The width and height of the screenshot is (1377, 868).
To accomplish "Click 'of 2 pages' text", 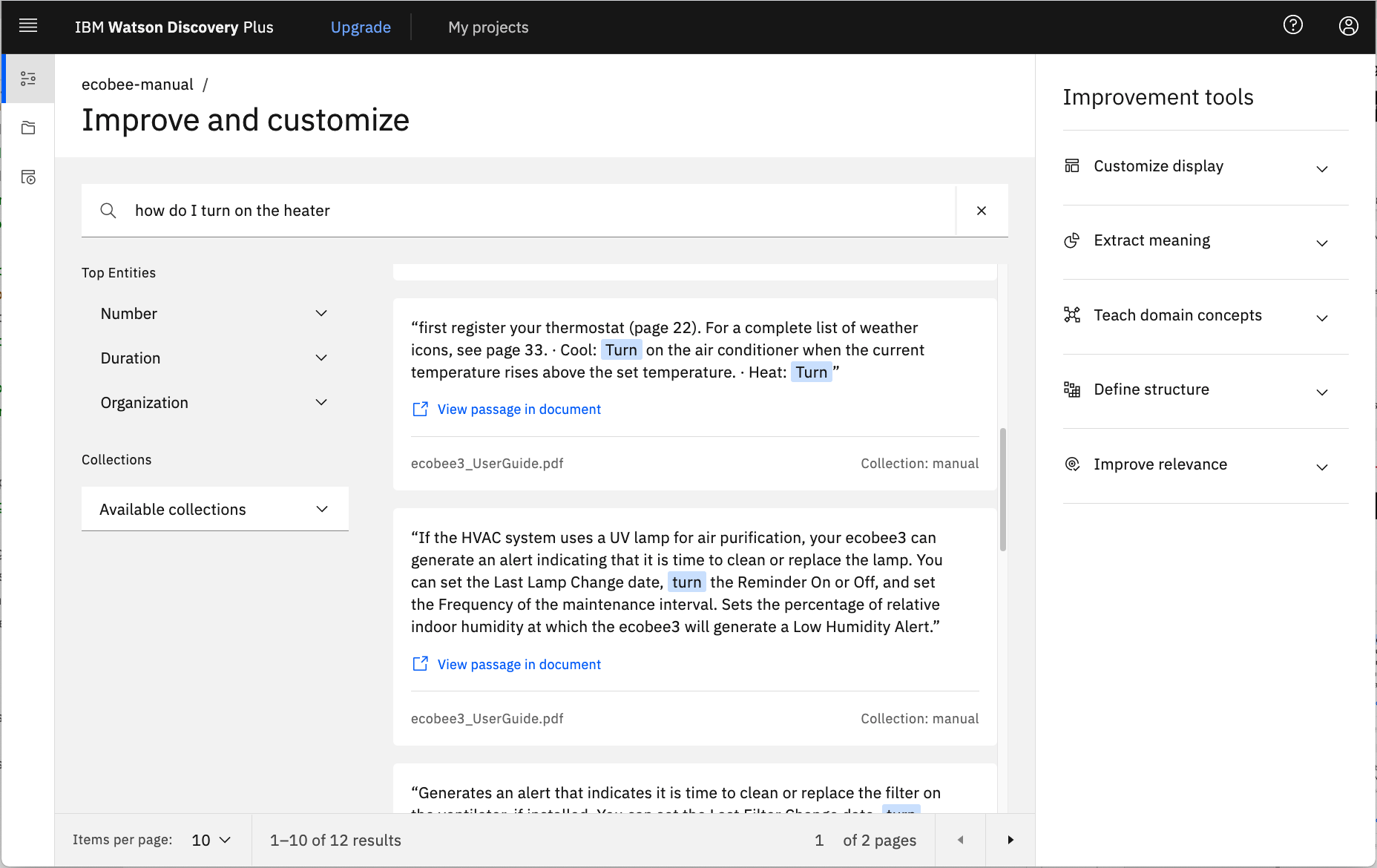I will (x=880, y=840).
